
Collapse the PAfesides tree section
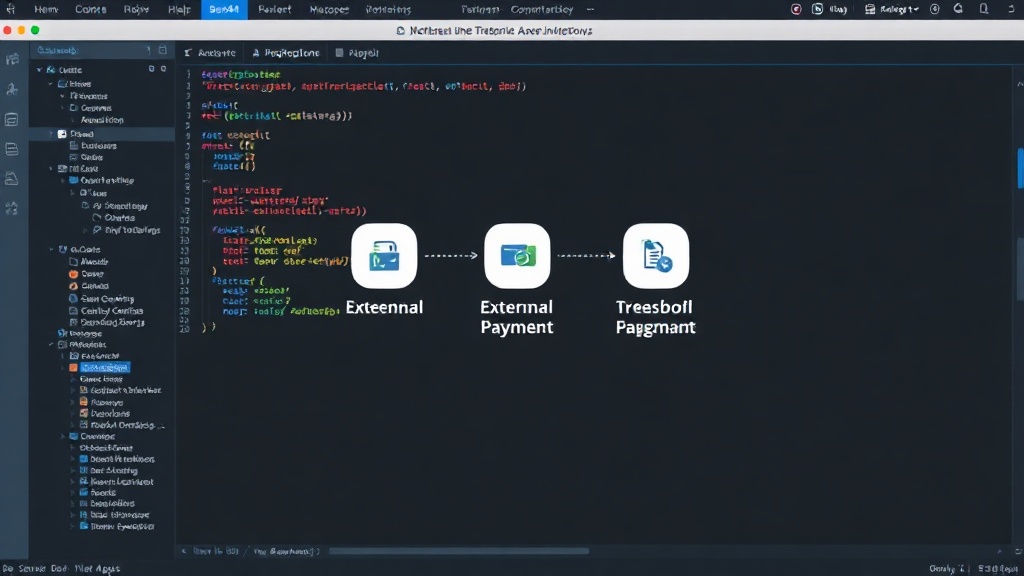coord(51,345)
